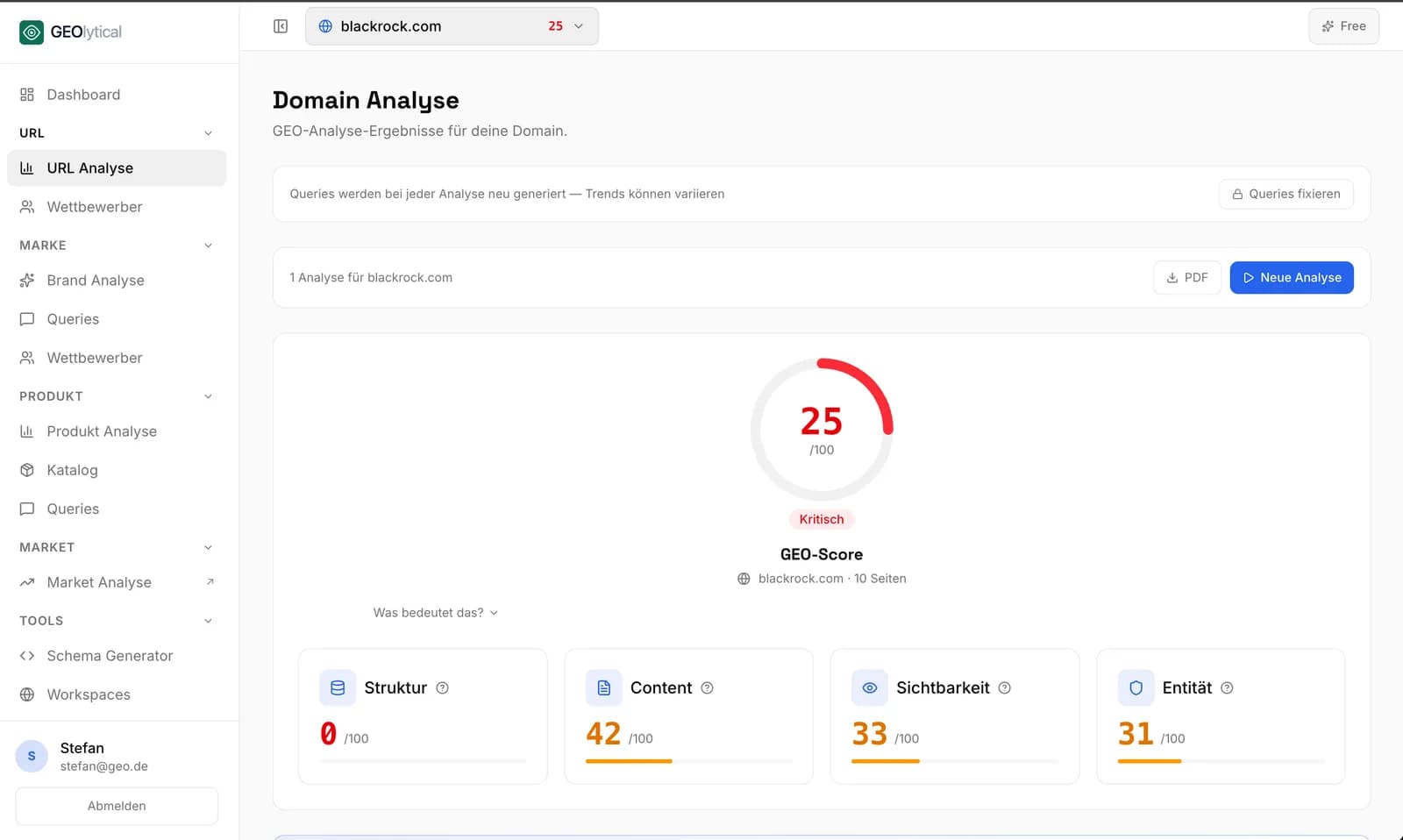The height and width of the screenshot is (840, 1403).
Task: Click the Stefan user avatar
Action: click(32, 756)
